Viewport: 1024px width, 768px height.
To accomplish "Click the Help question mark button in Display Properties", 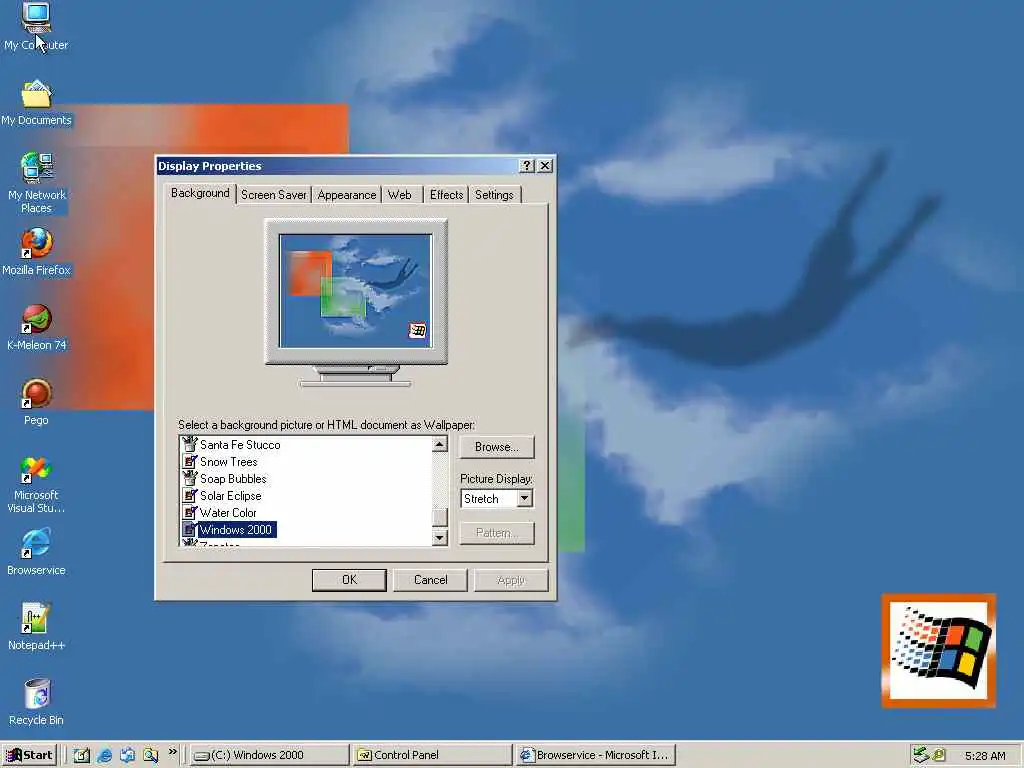I will (x=526, y=166).
